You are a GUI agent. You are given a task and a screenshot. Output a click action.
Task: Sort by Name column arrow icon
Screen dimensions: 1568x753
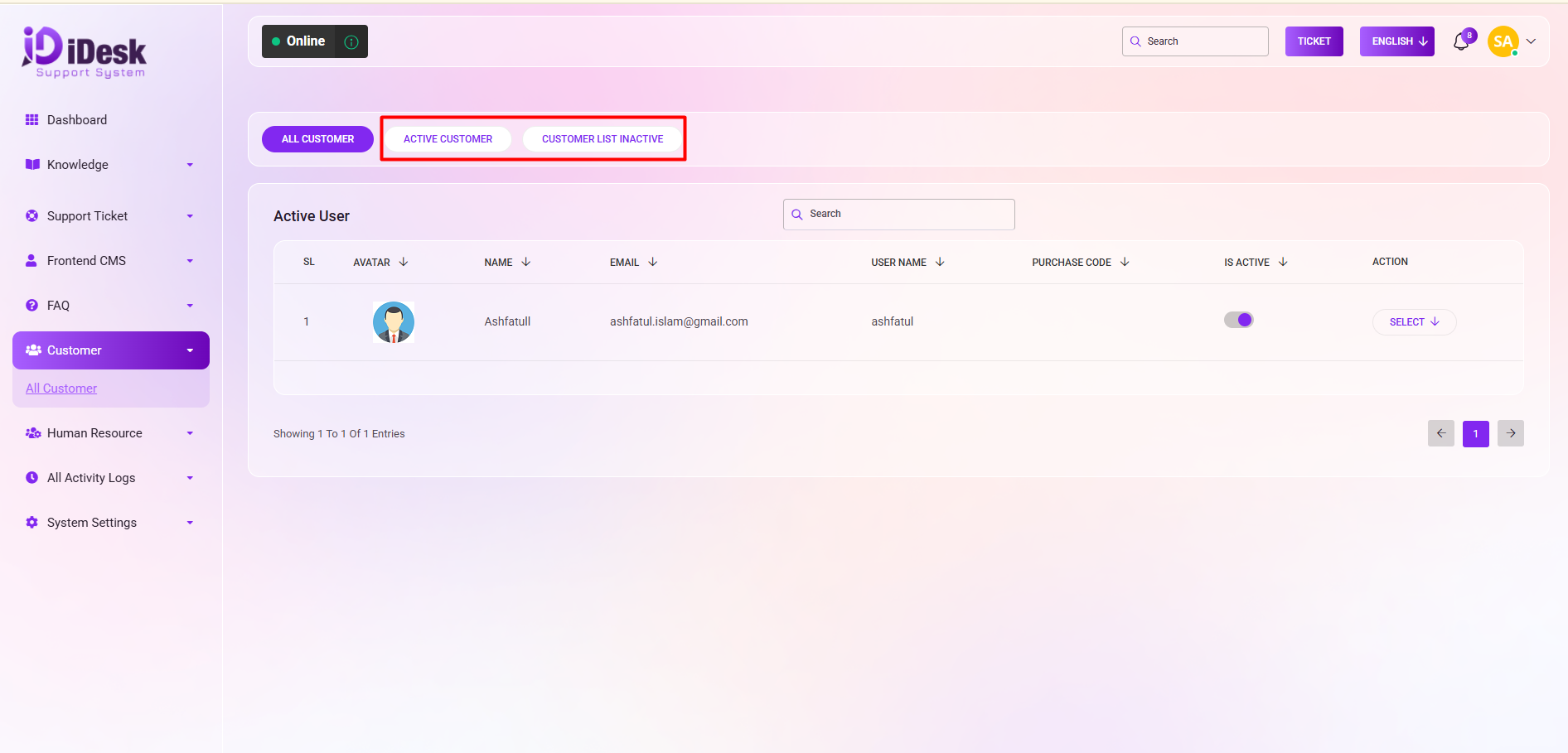[x=525, y=262]
